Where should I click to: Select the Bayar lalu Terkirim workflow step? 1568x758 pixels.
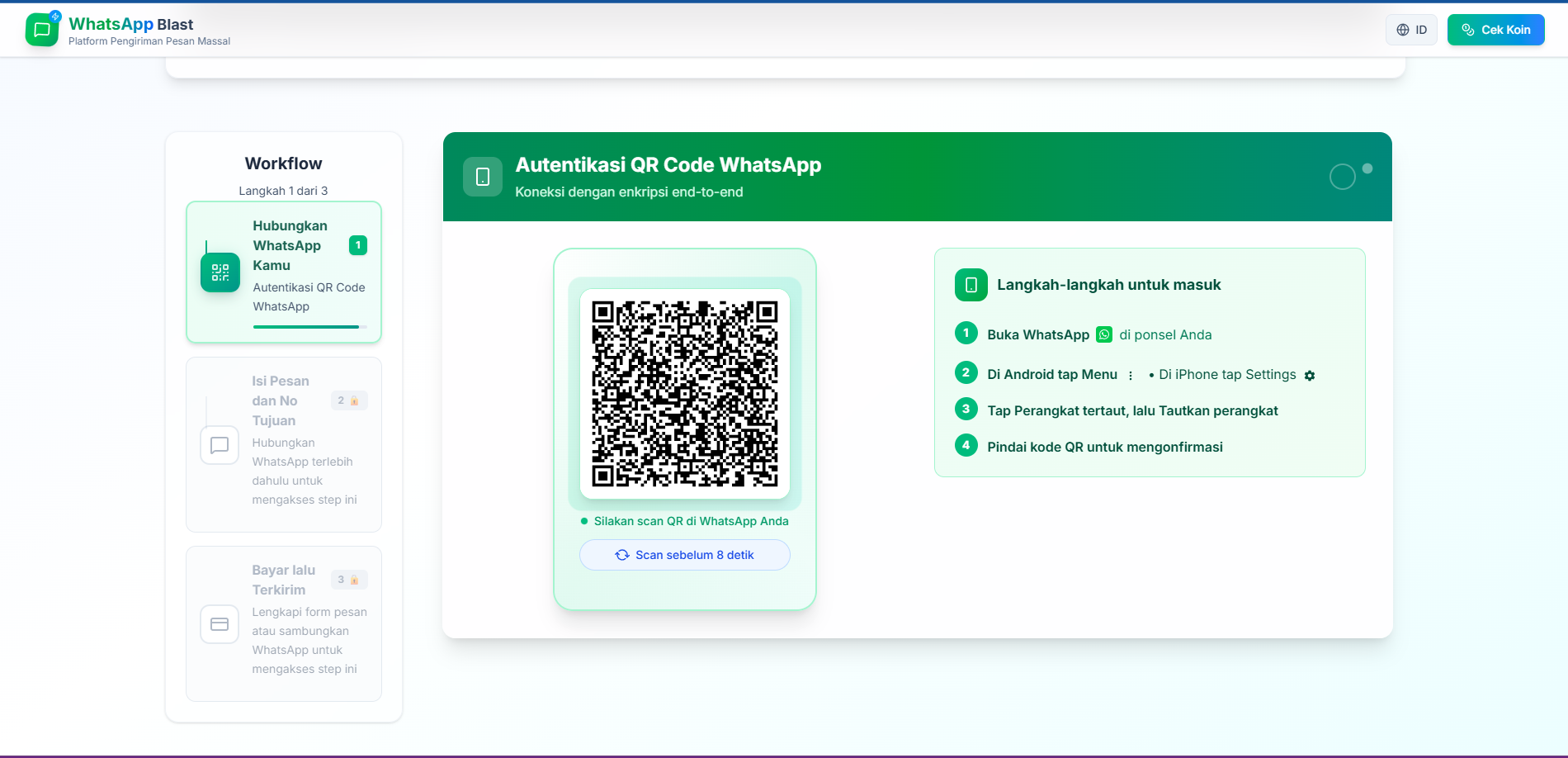coord(284,623)
